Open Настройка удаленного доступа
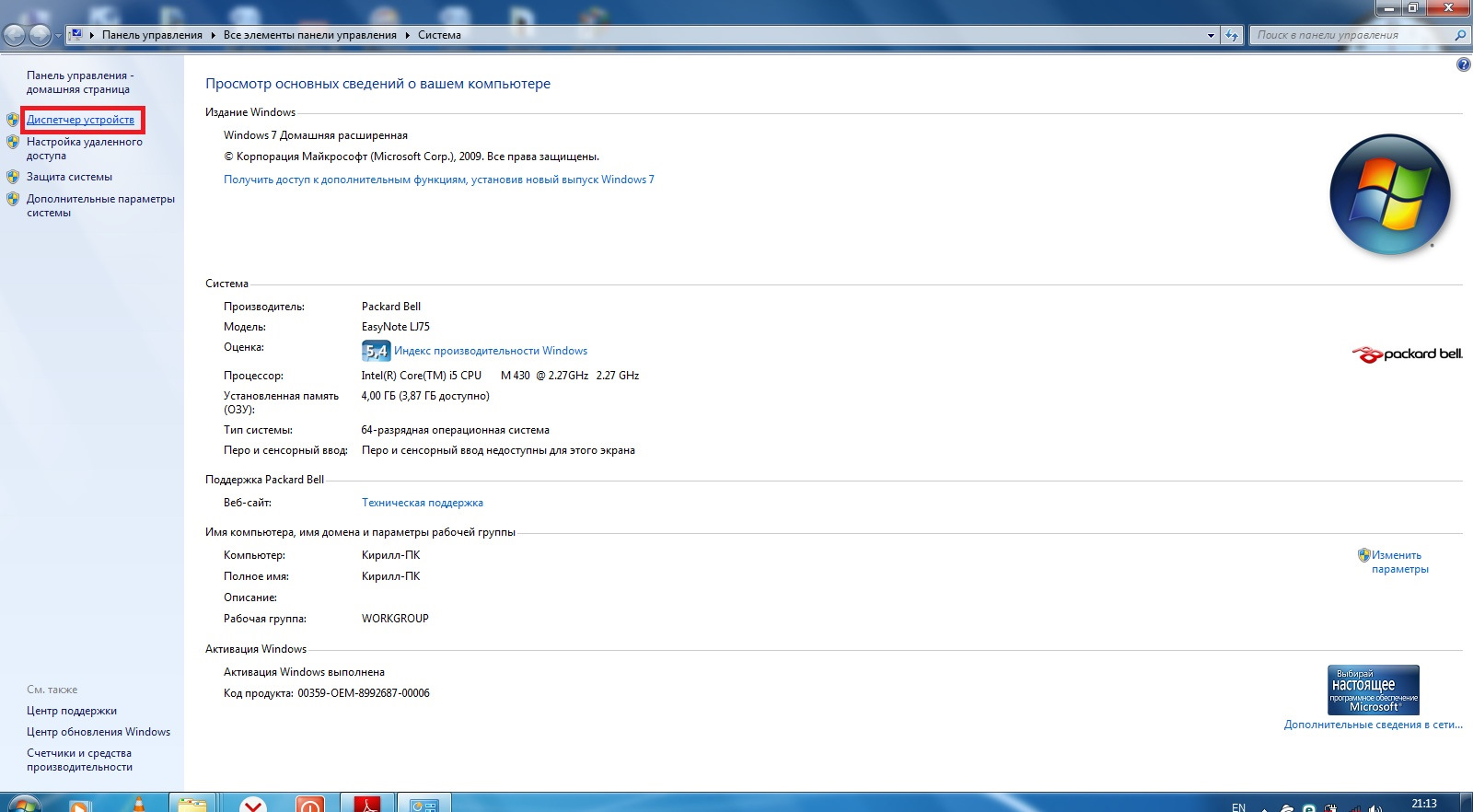The image size is (1473, 812). [x=85, y=149]
